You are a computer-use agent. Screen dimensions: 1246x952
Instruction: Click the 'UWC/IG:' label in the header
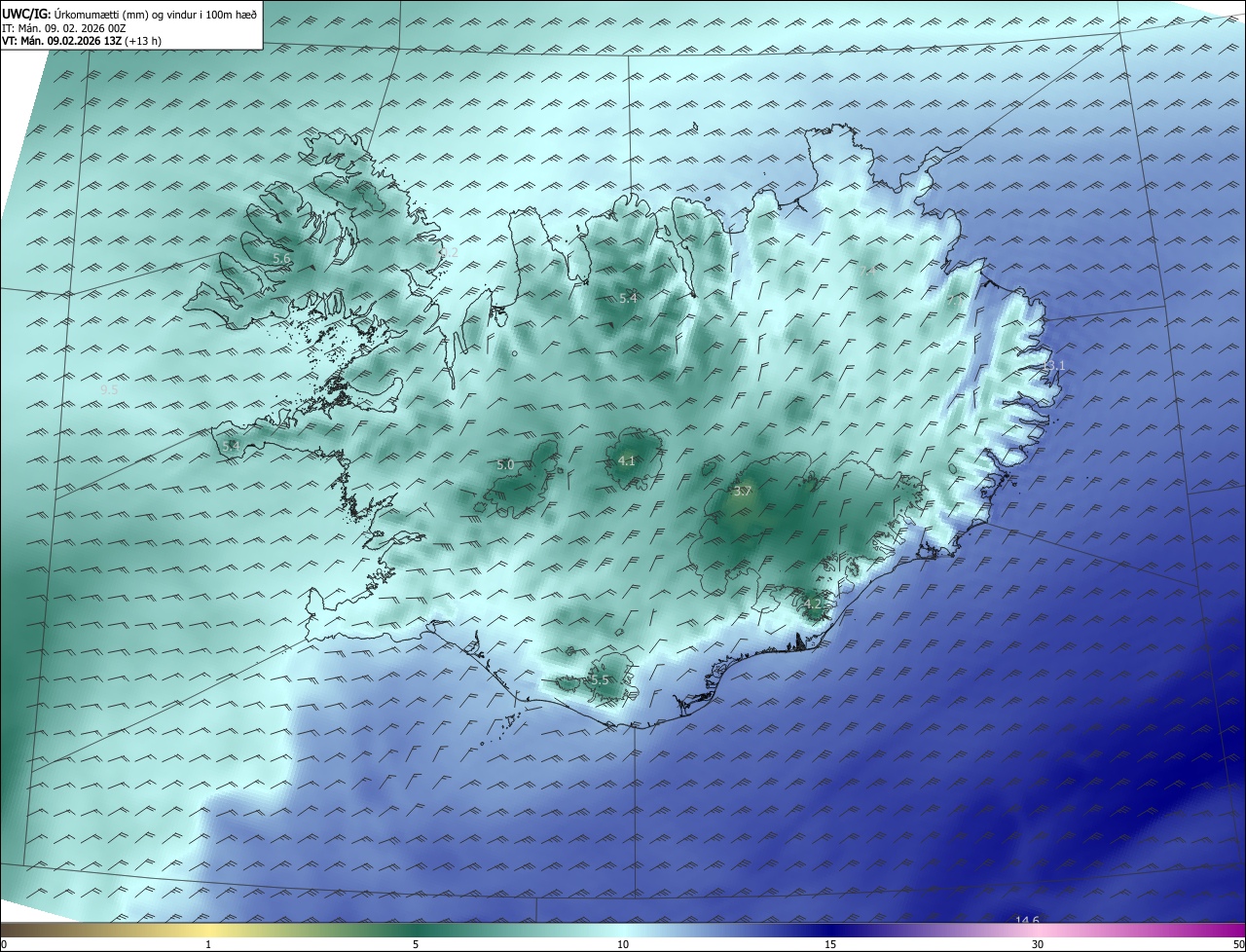[26, 14]
